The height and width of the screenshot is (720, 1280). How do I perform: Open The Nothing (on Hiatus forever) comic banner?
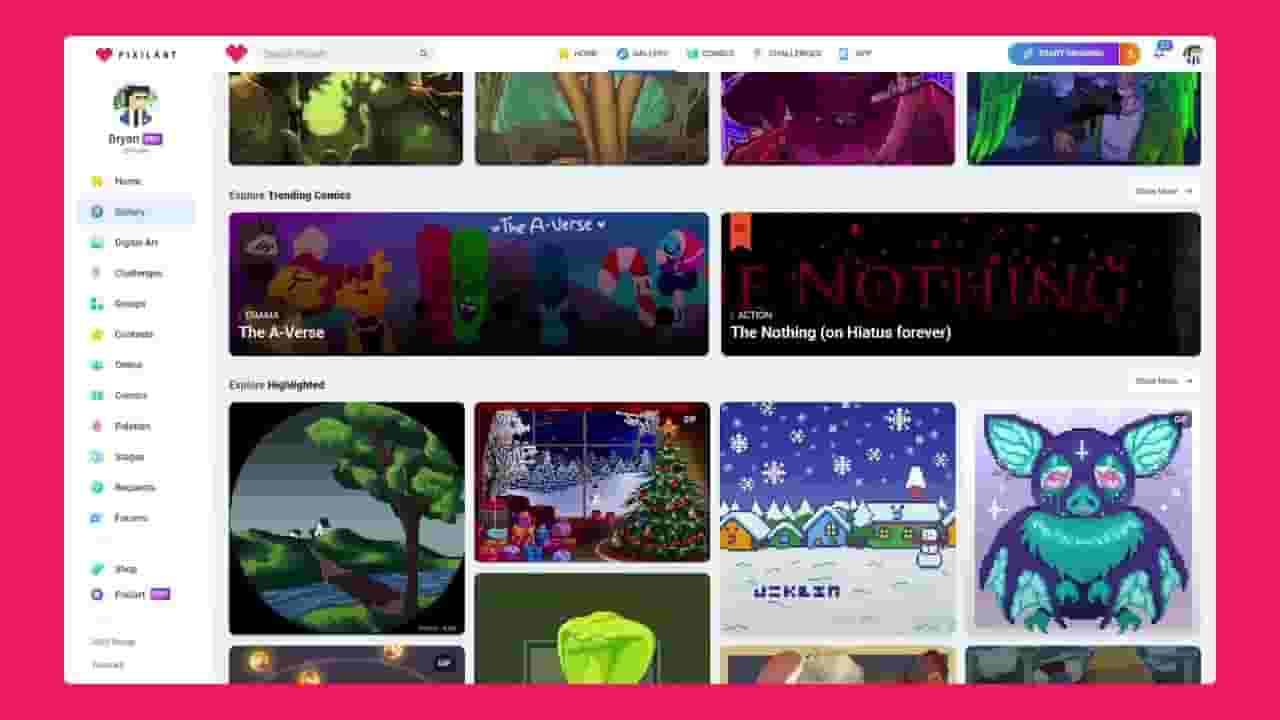pos(960,284)
